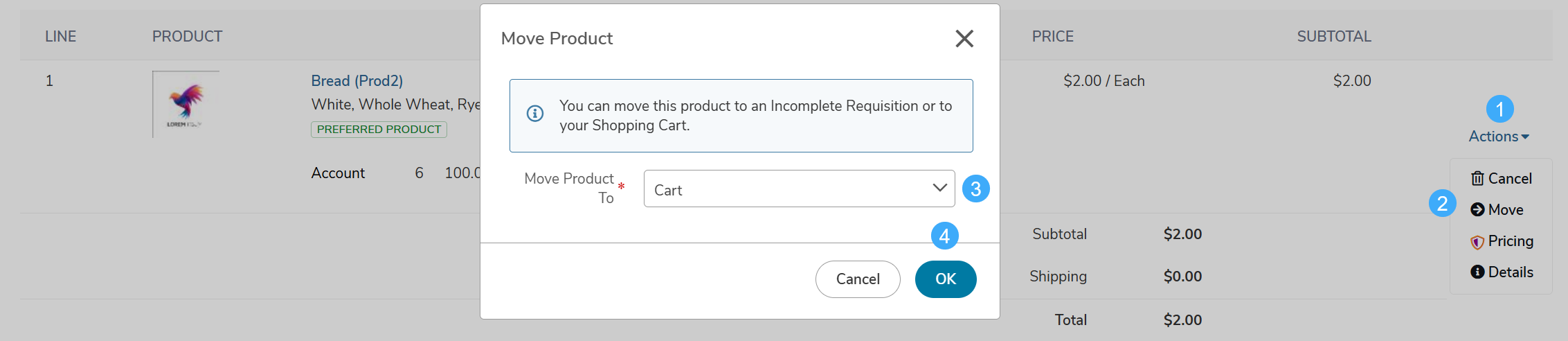The height and width of the screenshot is (341, 1568).
Task: Click the dialog Cancel button
Action: point(858,279)
